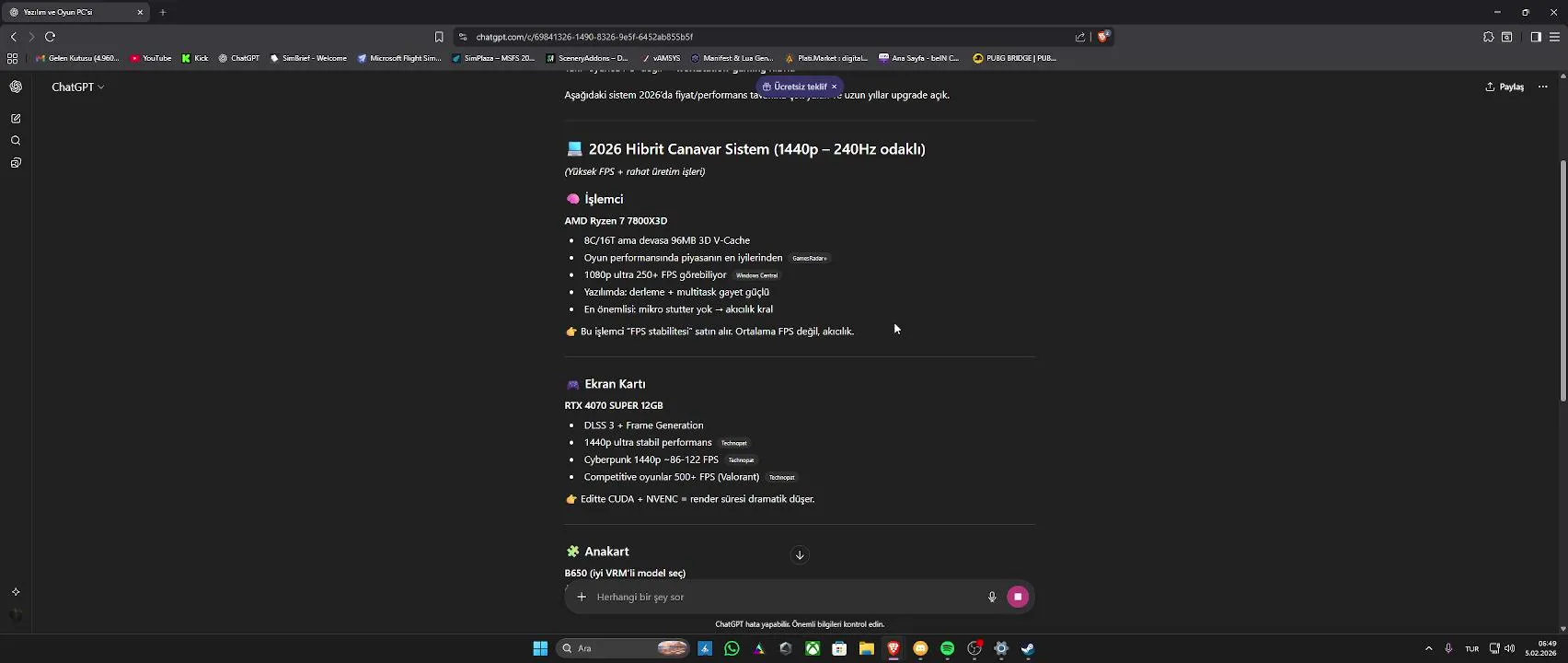Open Spotify from the taskbar
This screenshot has height=663, width=1568.
tap(947, 648)
